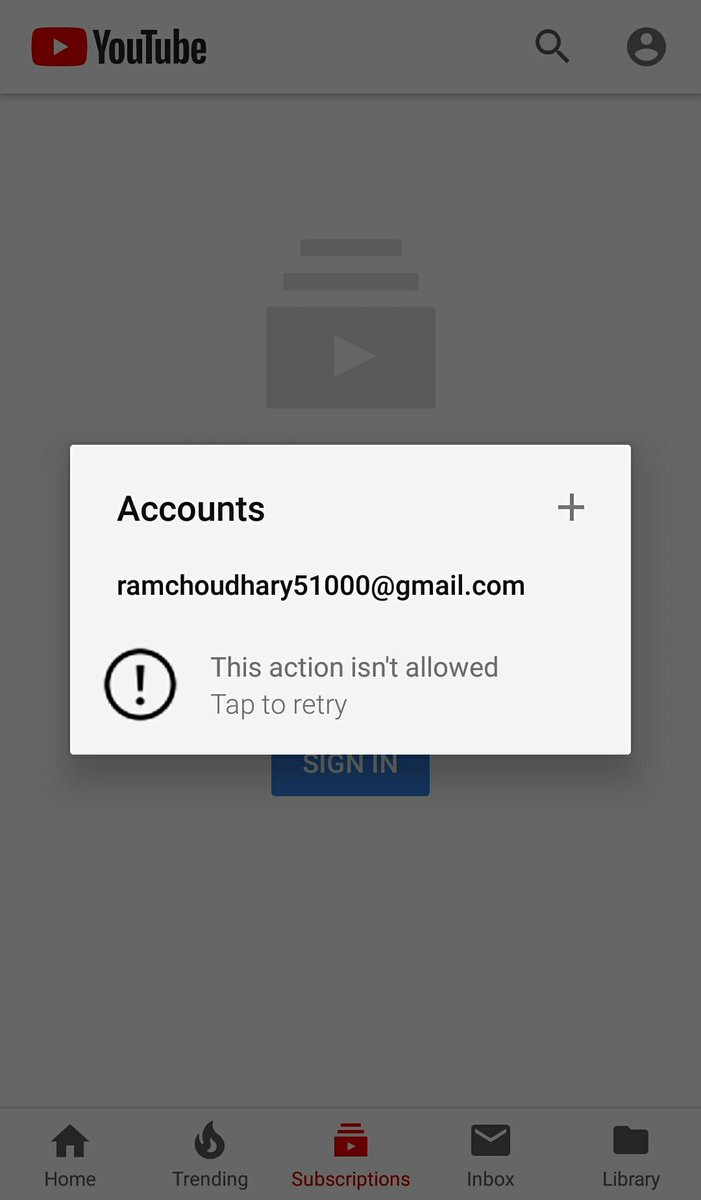Open search with the magnifier icon
This screenshot has height=1200, width=701.
point(552,46)
